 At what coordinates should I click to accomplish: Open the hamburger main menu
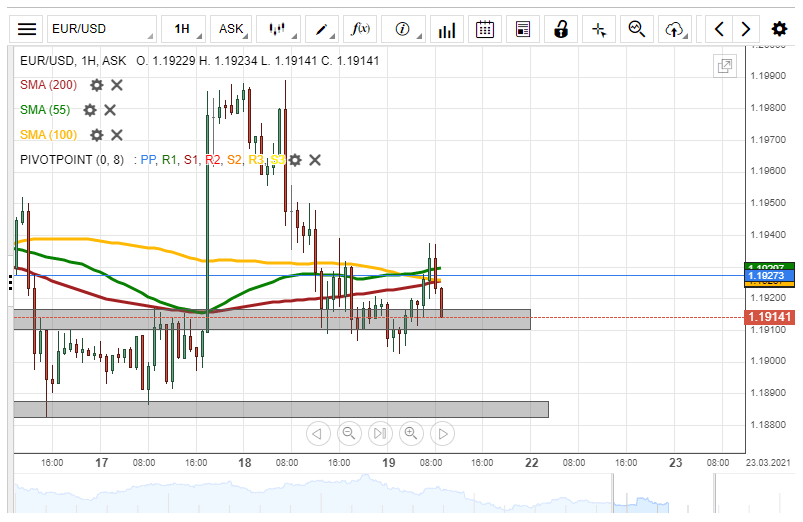coord(28,29)
